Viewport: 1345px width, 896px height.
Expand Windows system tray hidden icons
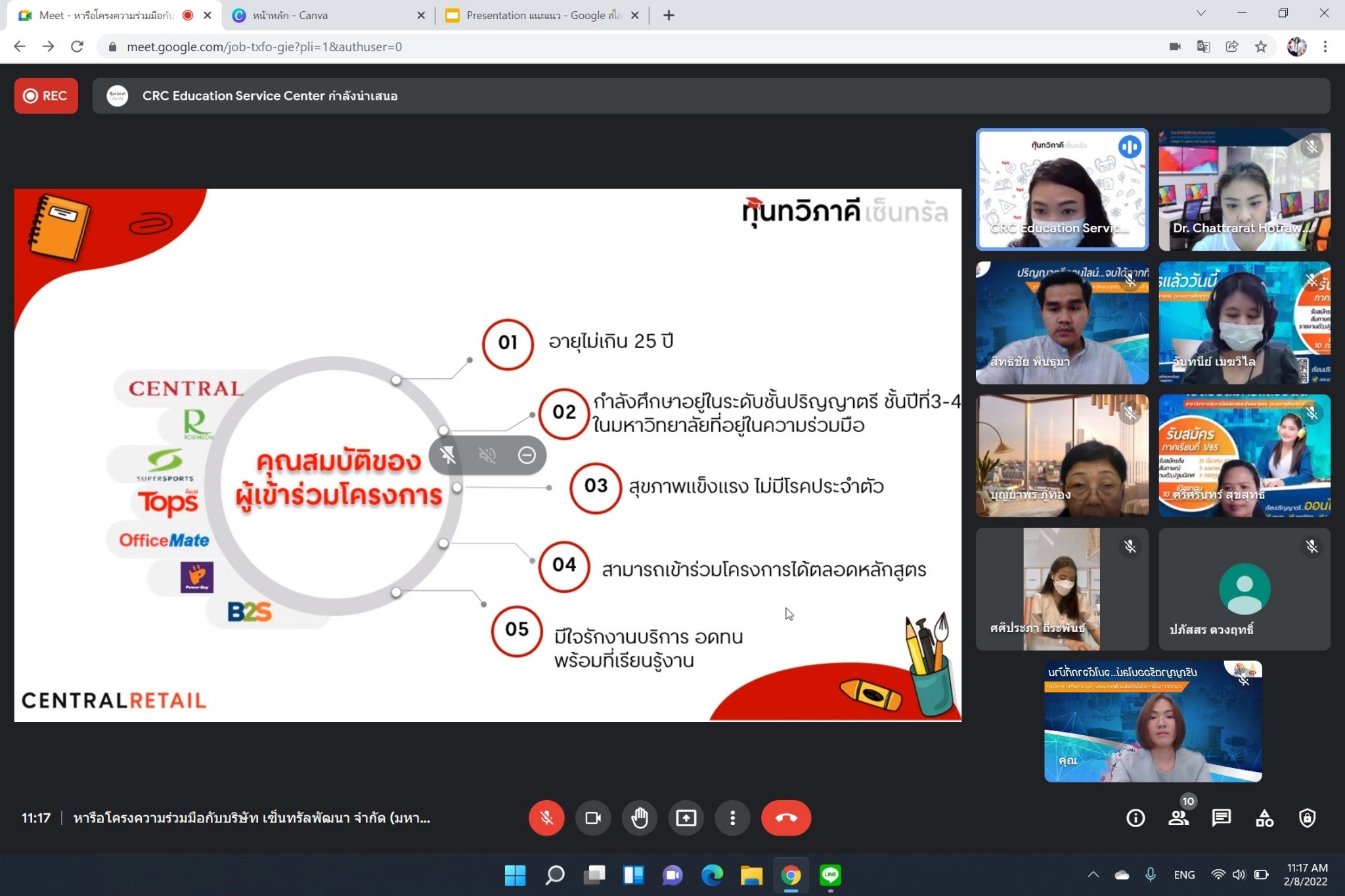[x=1093, y=874]
